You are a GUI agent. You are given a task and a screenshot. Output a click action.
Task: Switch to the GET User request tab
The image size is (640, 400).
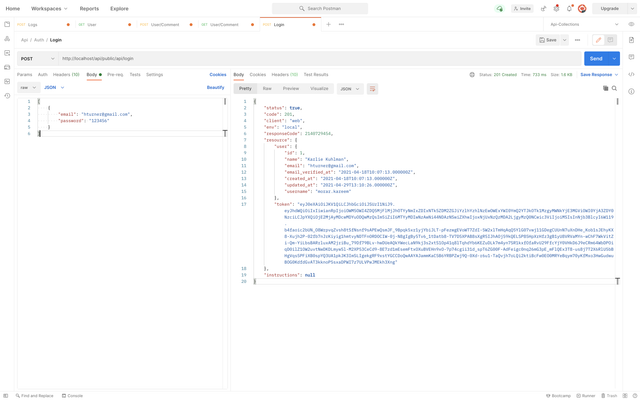104,24
